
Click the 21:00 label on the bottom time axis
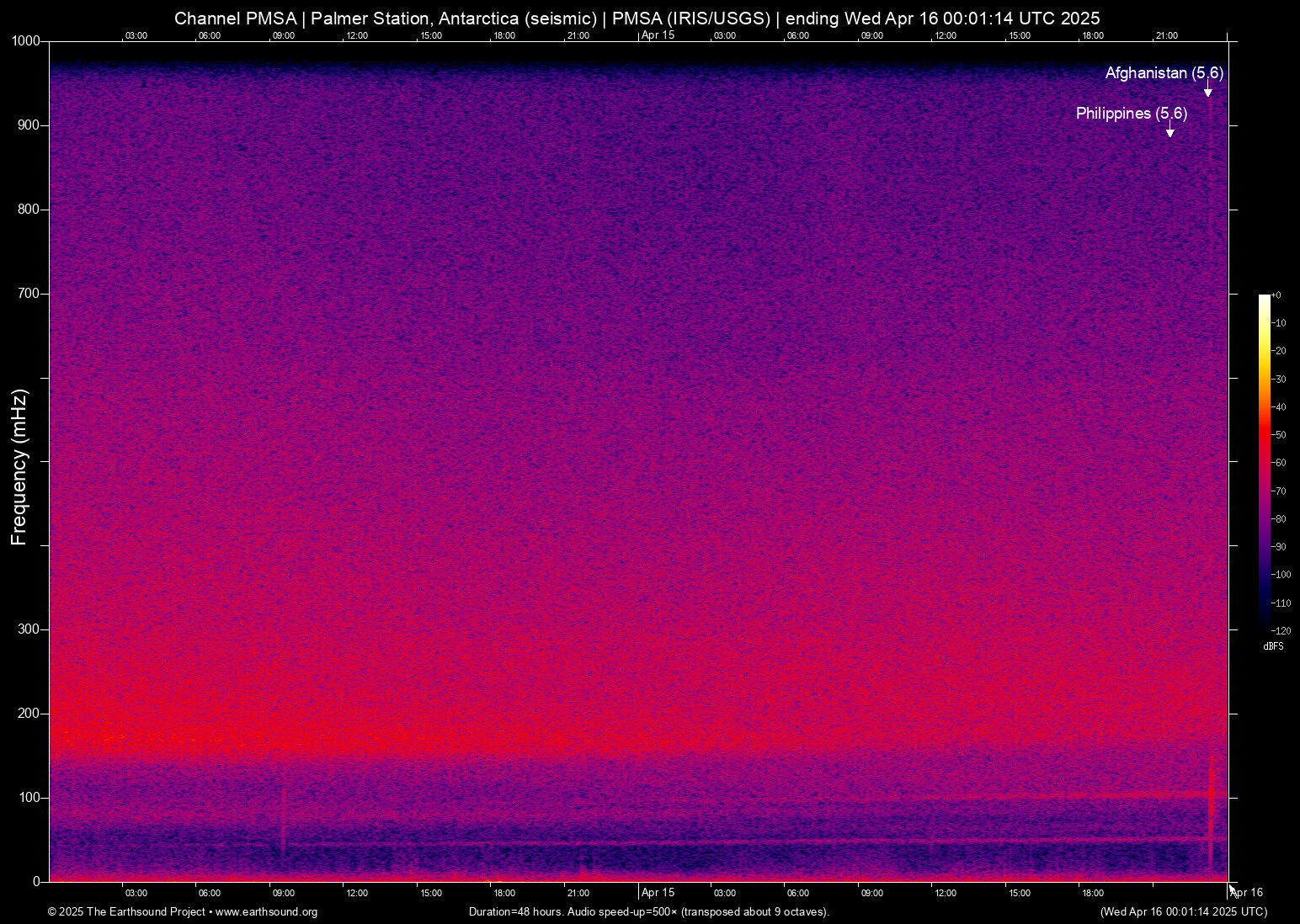[578, 893]
